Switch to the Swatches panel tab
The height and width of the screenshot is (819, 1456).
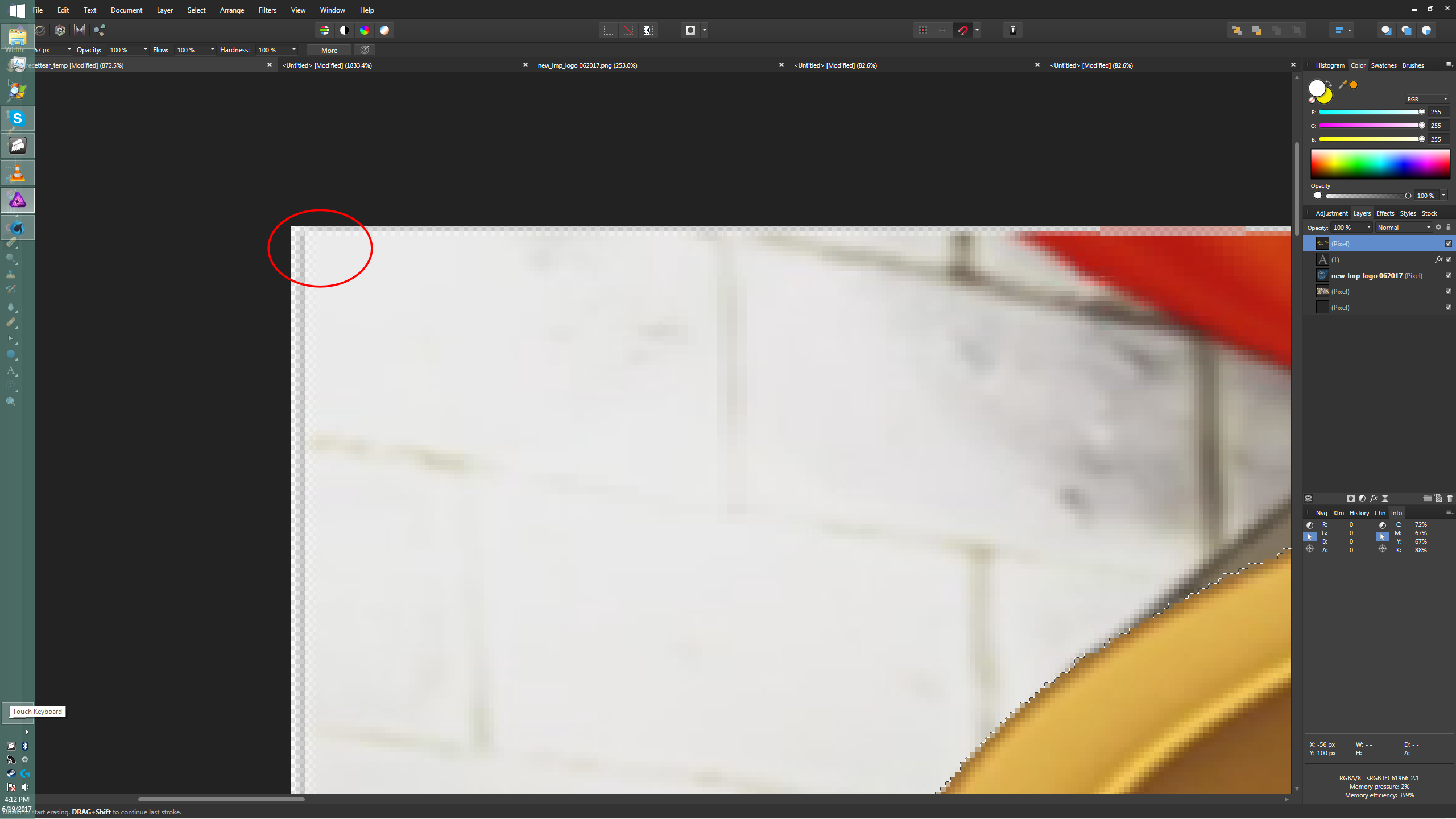1384,65
